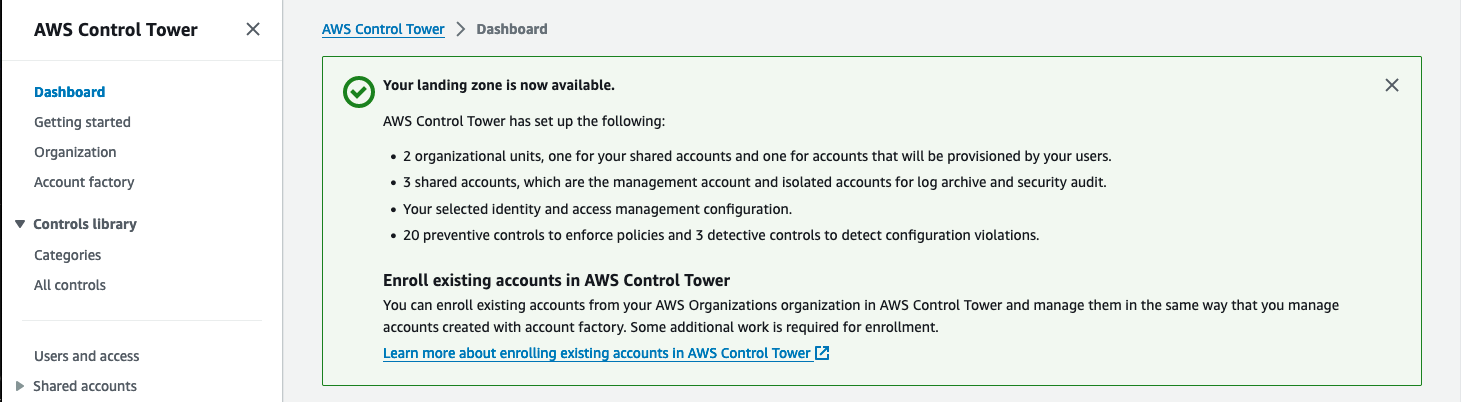Open Account factory page
The image size is (1461, 402).
click(84, 182)
